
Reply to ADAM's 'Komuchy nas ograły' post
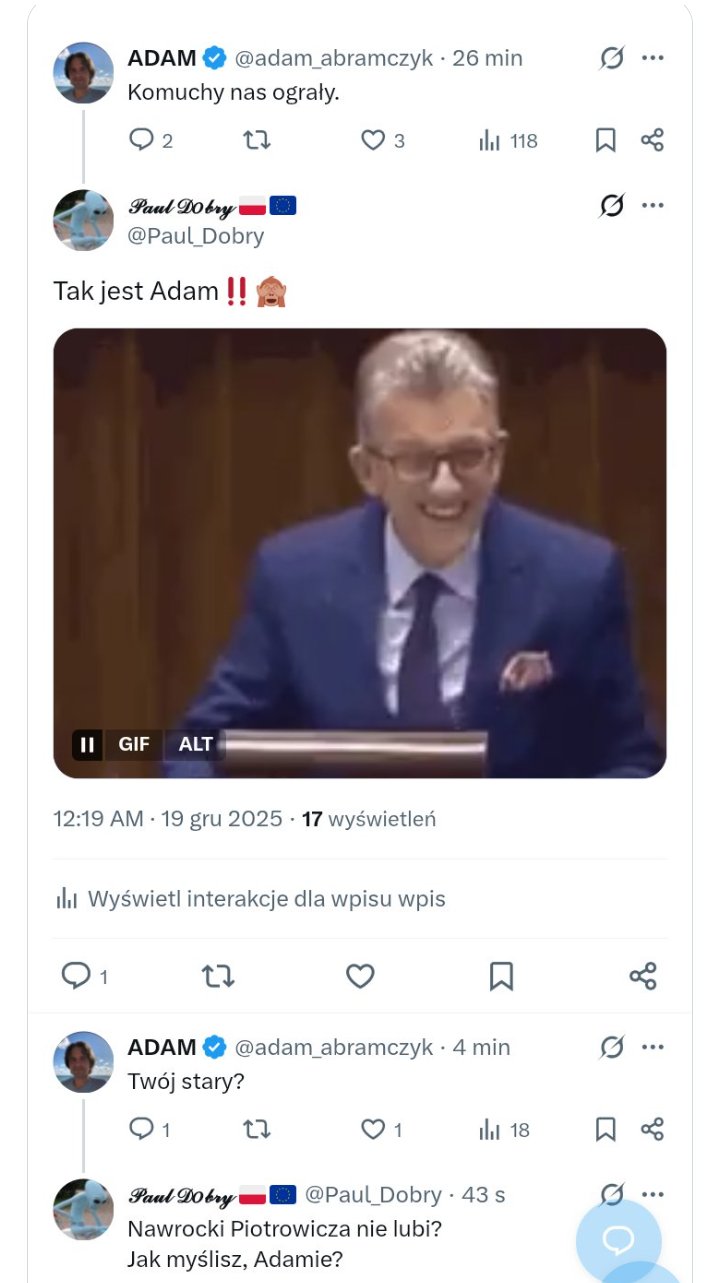click(x=151, y=140)
